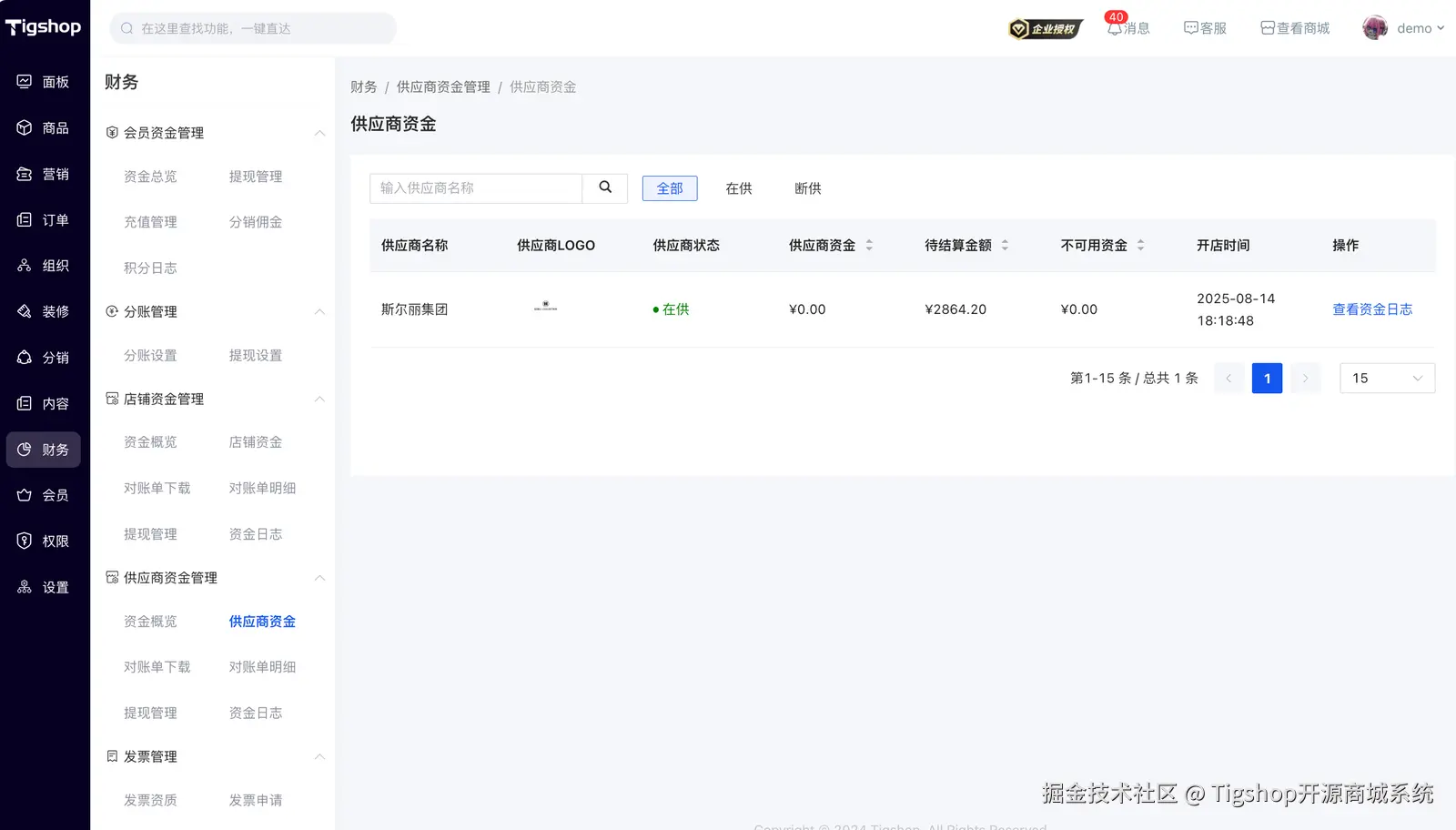Open the 会员 members section icon
Screen dimensions: 1456x830
click(25, 495)
